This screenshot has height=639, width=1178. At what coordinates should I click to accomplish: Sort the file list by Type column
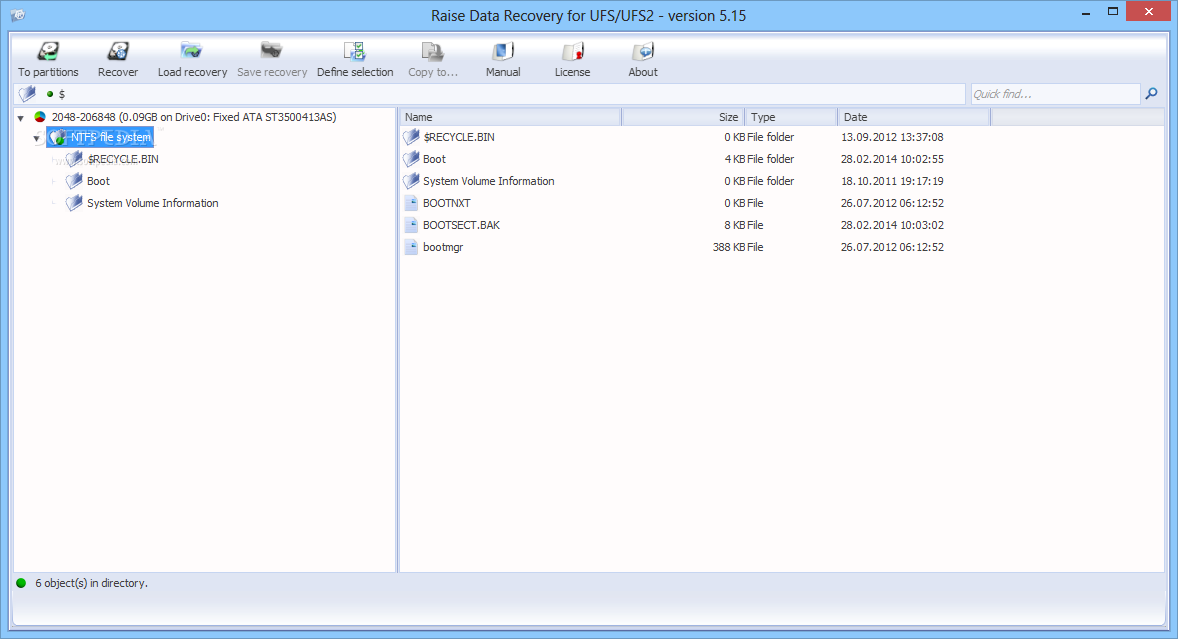(791, 117)
